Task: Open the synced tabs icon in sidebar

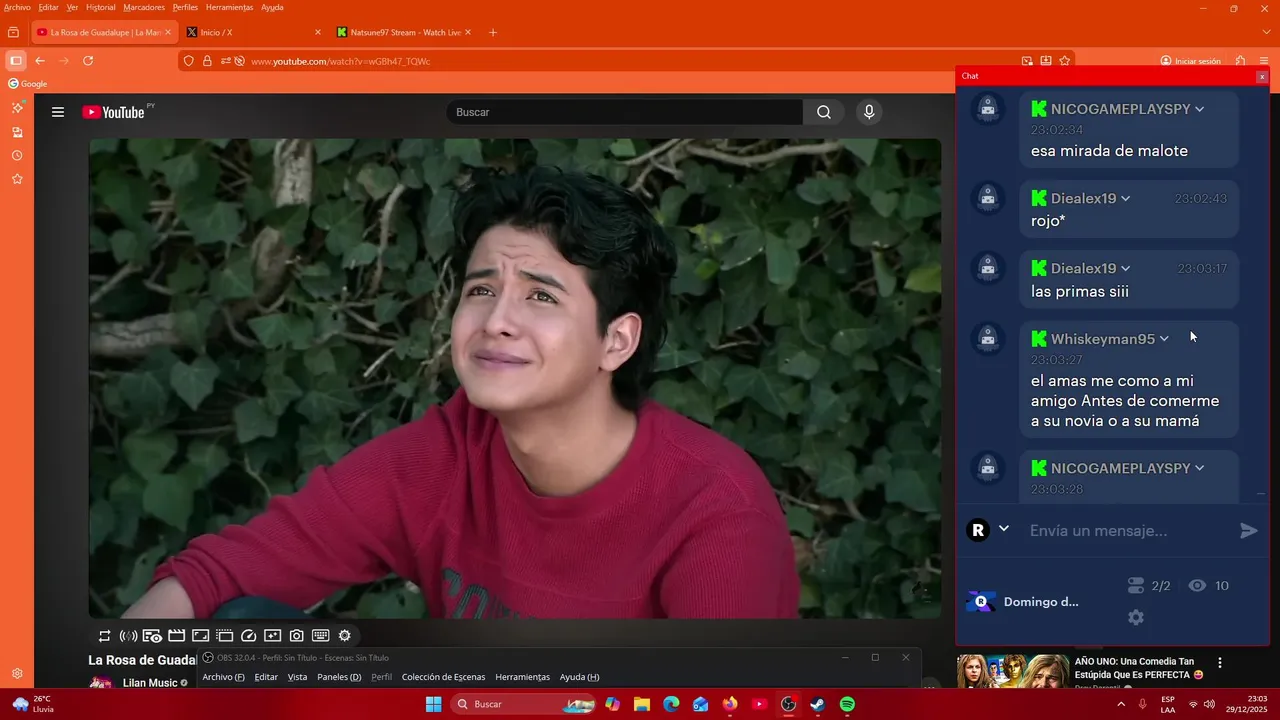Action: [17, 132]
